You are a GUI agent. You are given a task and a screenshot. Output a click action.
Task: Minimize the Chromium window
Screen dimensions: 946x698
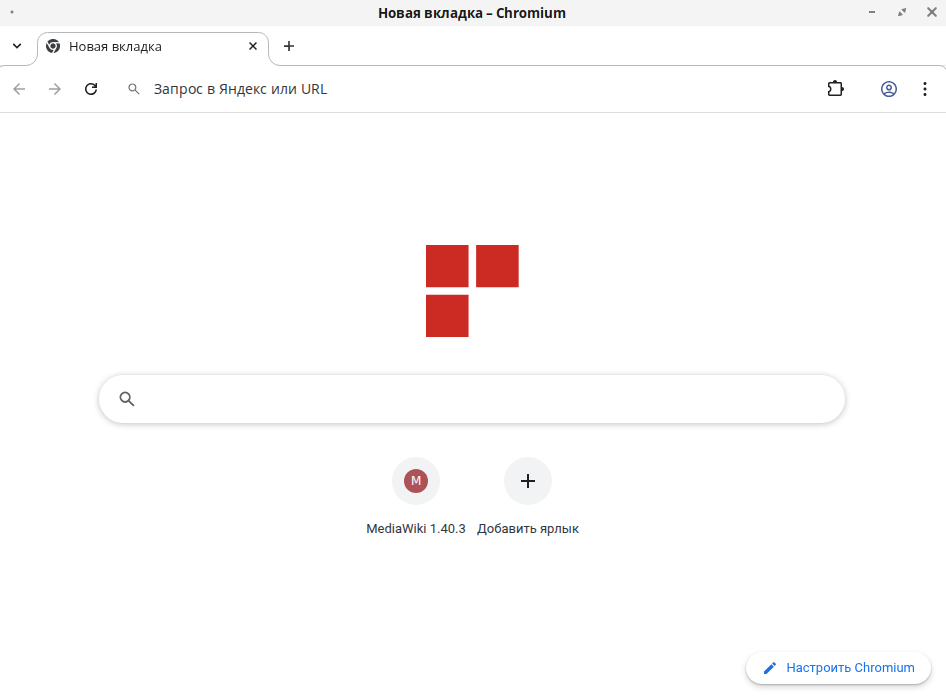click(x=875, y=12)
